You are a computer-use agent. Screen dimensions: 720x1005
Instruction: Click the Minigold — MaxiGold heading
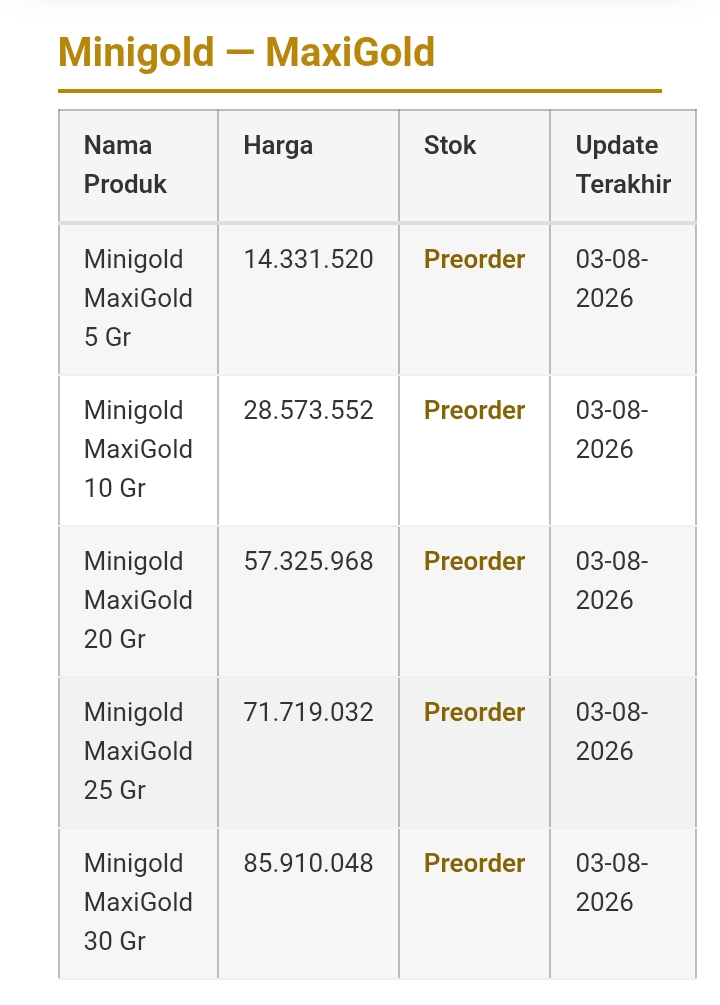pos(247,52)
